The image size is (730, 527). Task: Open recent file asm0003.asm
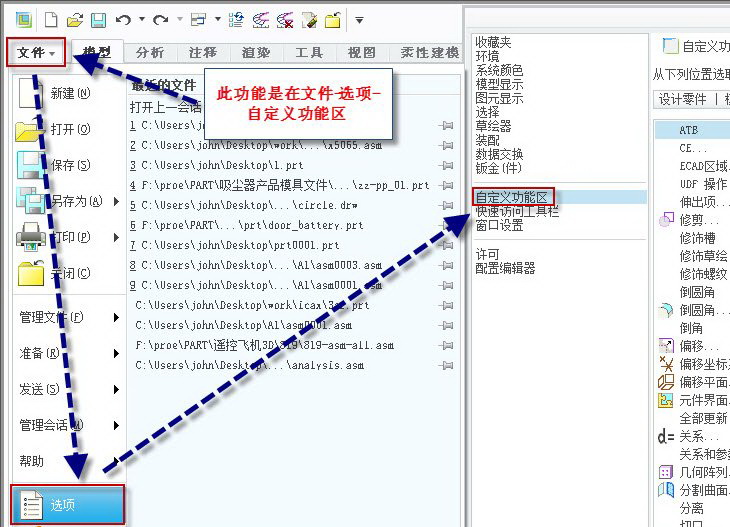(256, 265)
